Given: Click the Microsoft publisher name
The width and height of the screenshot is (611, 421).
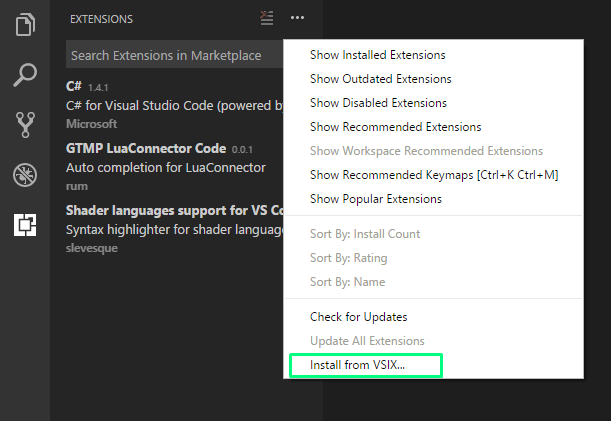Looking at the screenshot, I should tap(91, 124).
